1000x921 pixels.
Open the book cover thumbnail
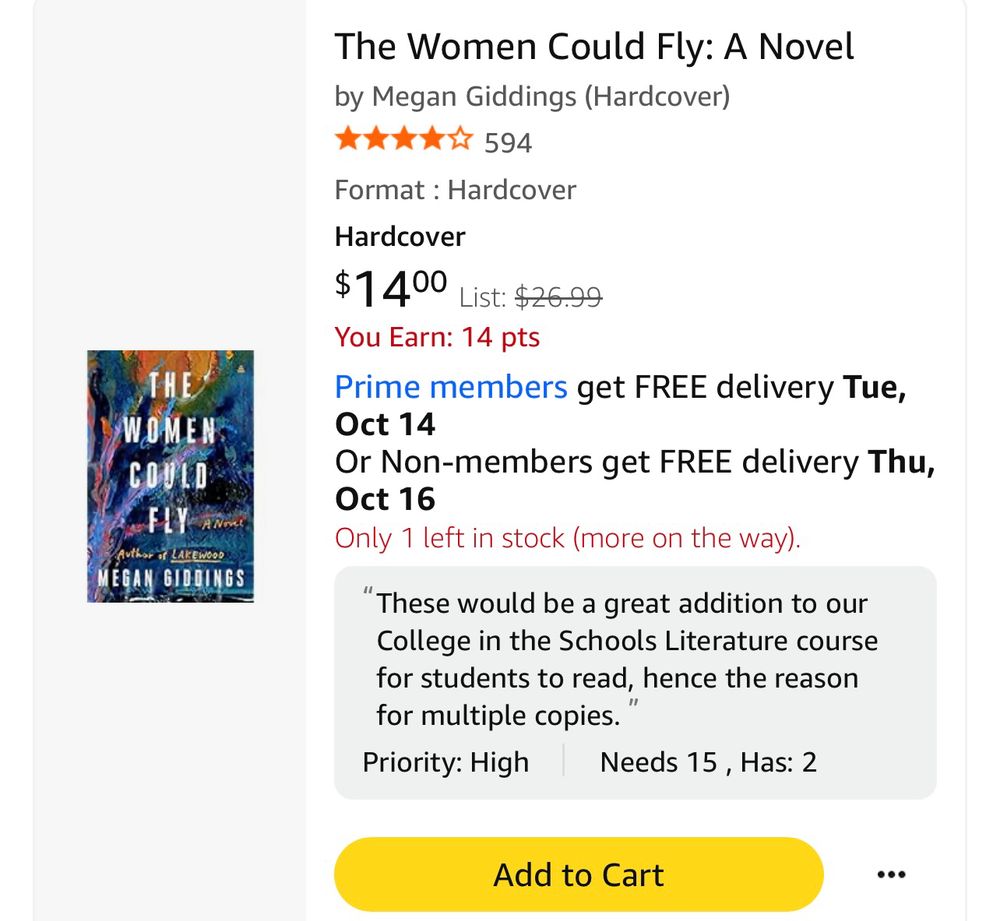point(170,476)
